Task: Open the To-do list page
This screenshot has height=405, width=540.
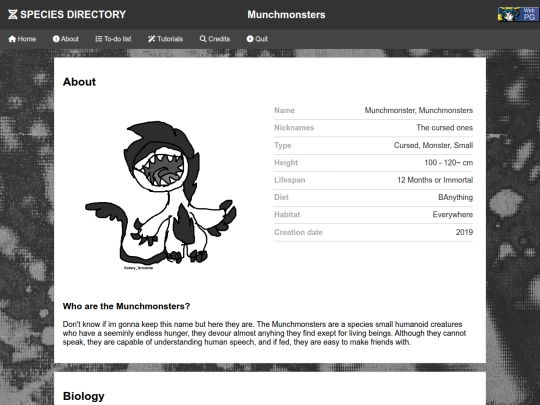Action: (x=113, y=39)
